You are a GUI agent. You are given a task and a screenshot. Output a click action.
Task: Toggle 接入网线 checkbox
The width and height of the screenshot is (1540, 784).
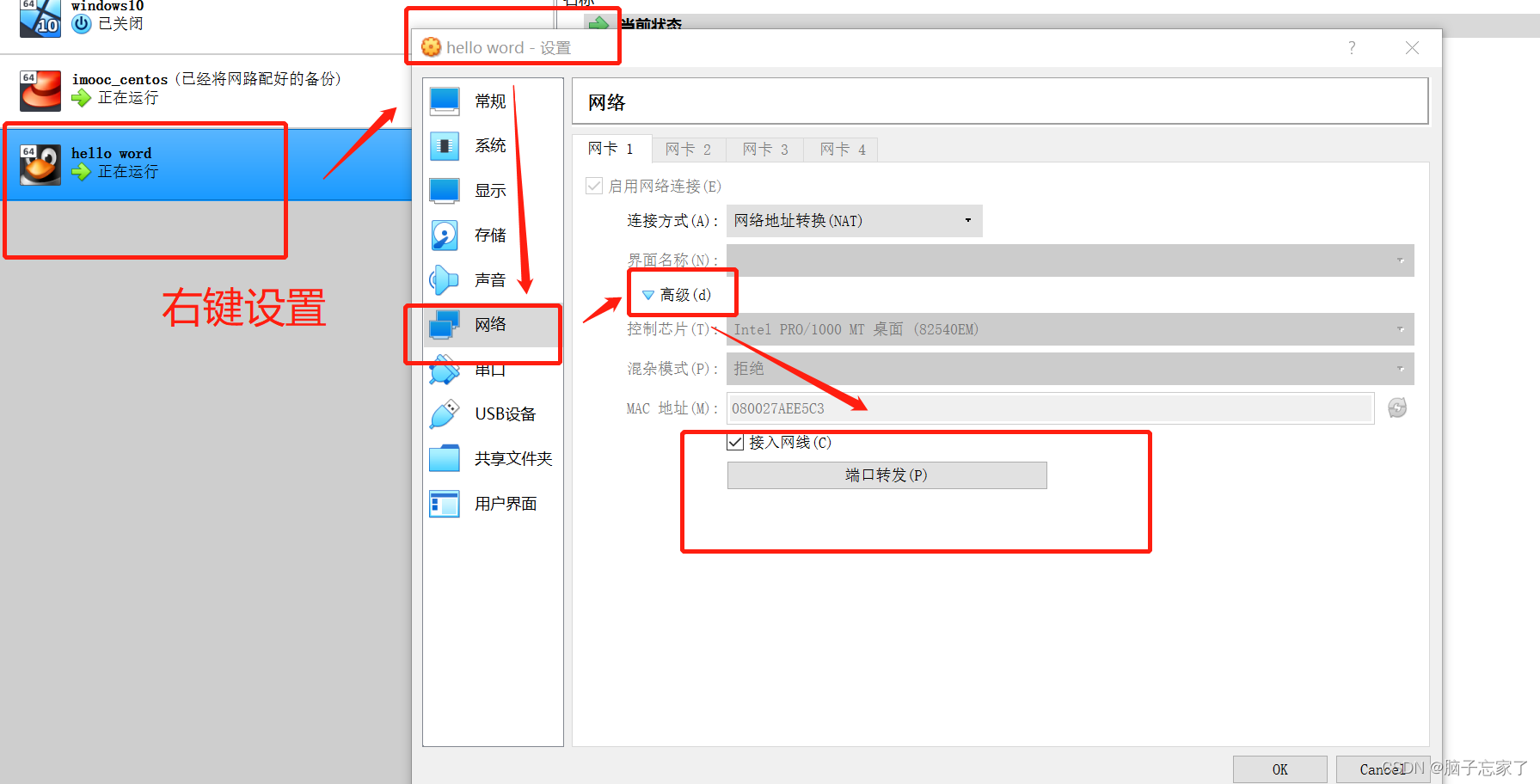pos(735,443)
